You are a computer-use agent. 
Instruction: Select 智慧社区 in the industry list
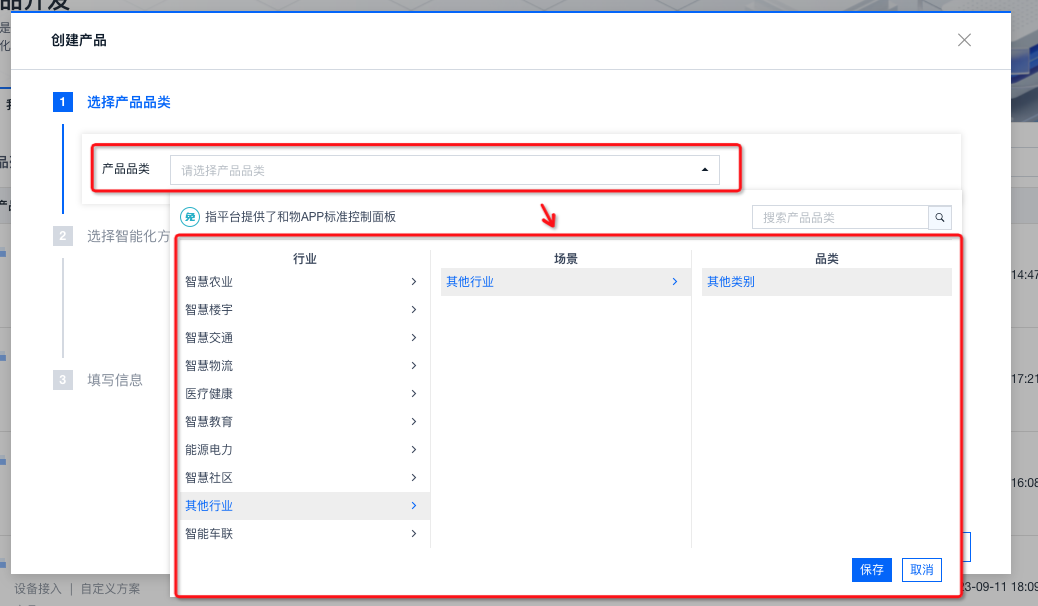pos(209,478)
